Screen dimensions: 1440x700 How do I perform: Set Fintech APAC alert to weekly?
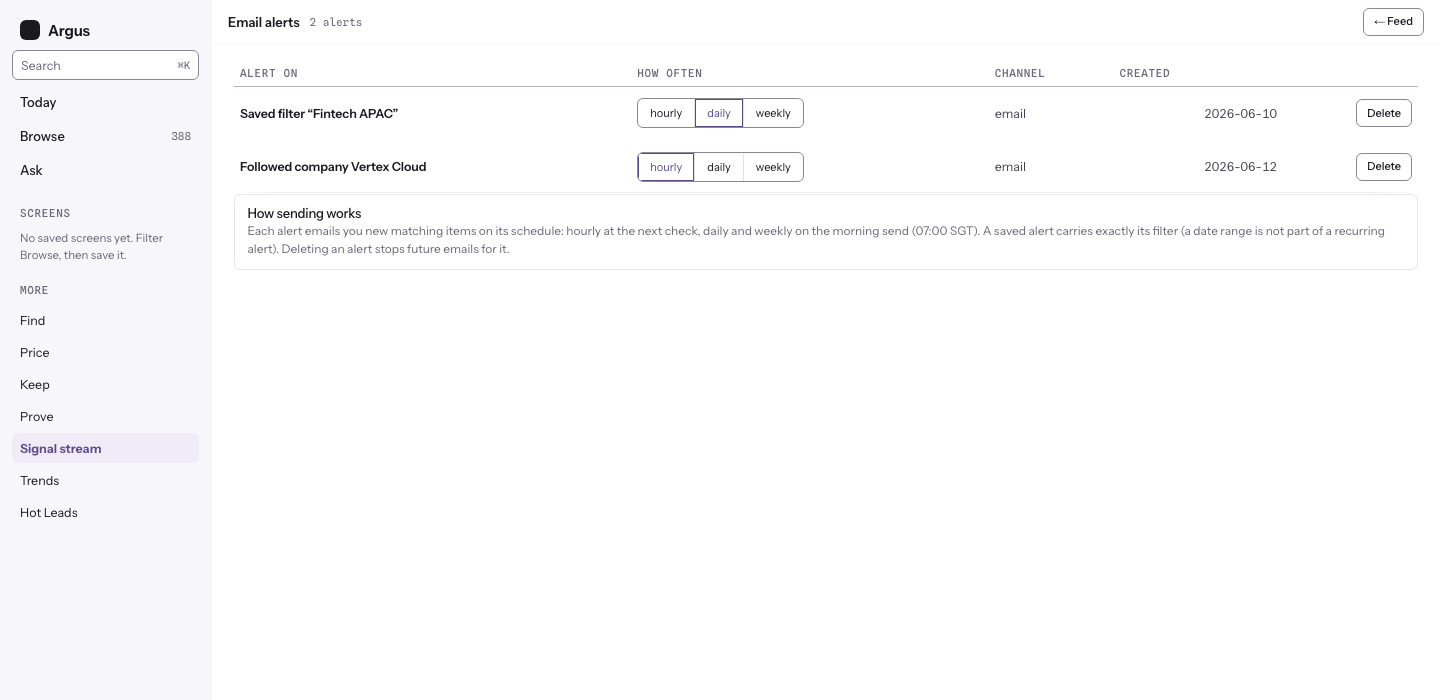pos(773,113)
